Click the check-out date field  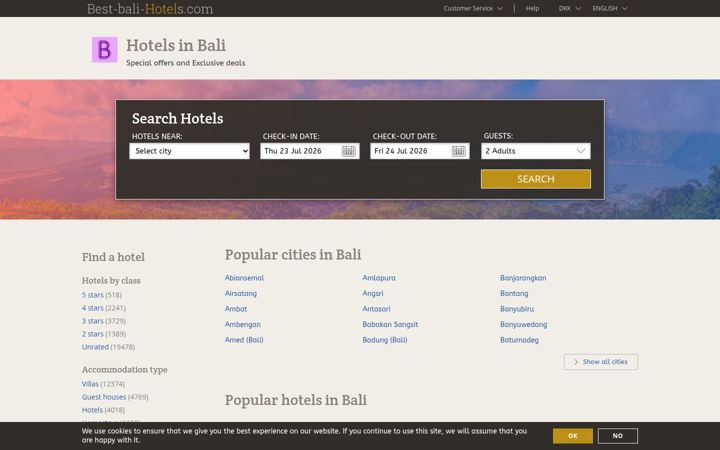pos(420,151)
